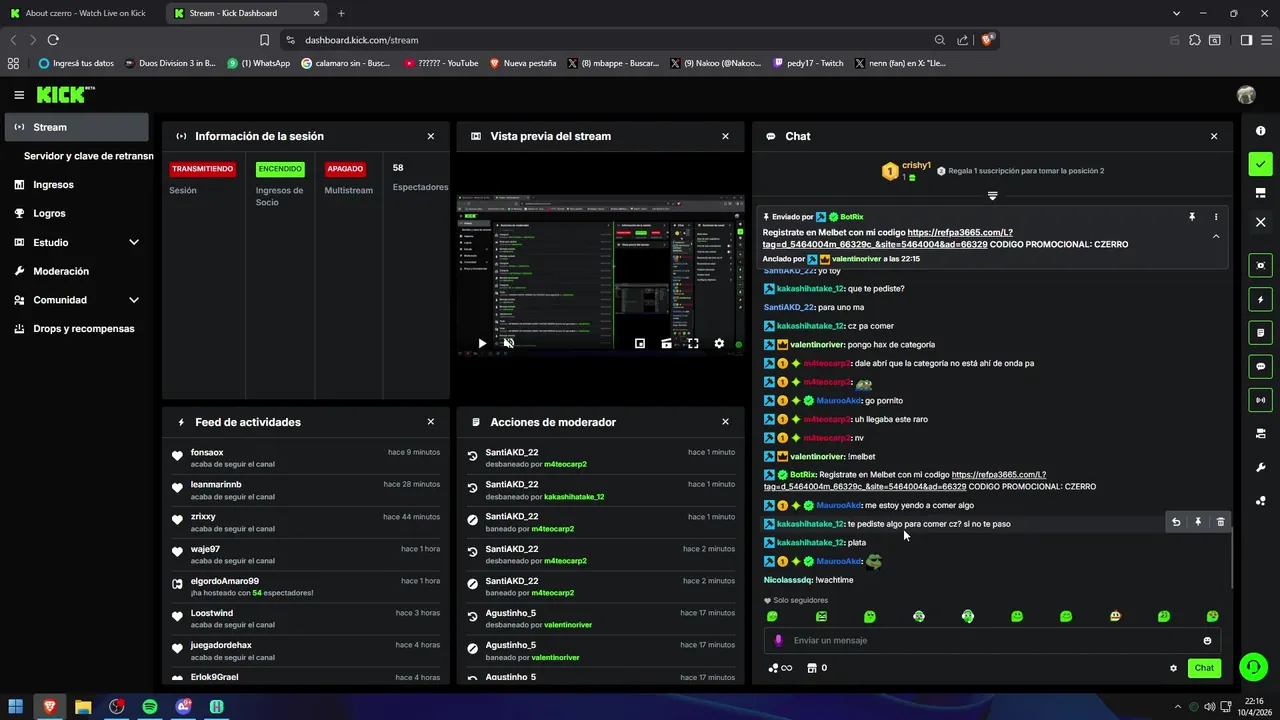Enter fullscreen in stream preview
This screenshot has height=720, width=1280.
pyautogui.click(x=692, y=343)
